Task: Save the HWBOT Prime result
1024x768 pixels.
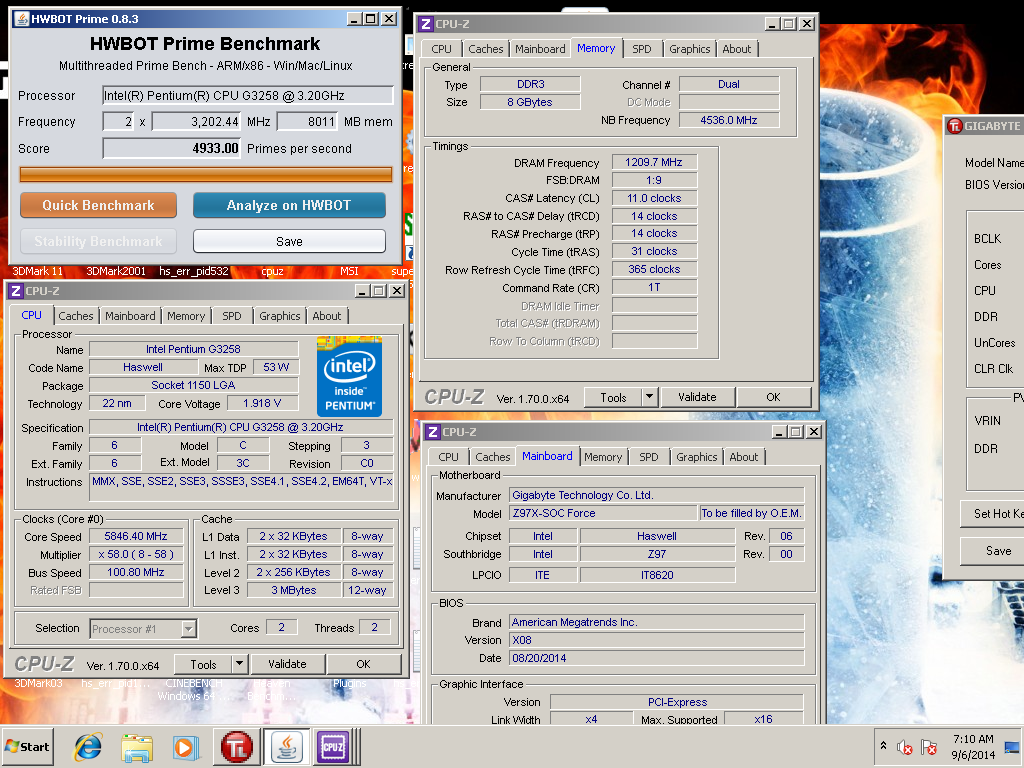Action: tap(289, 242)
